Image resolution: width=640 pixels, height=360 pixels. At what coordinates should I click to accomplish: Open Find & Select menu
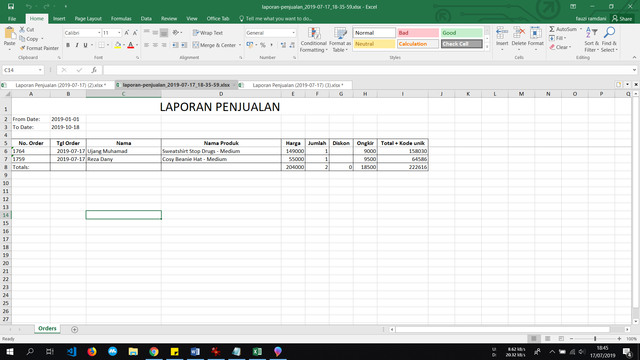[609, 40]
